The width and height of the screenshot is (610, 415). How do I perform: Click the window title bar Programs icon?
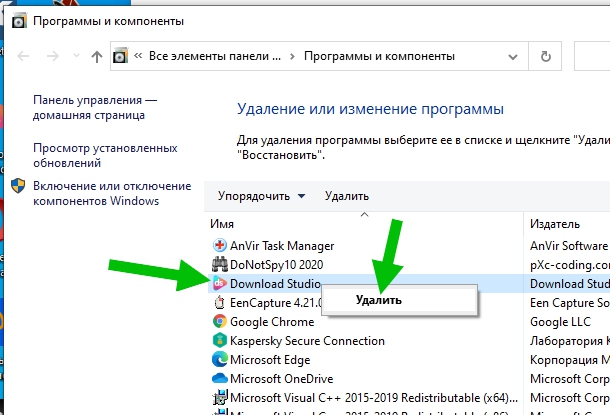pos(19,21)
